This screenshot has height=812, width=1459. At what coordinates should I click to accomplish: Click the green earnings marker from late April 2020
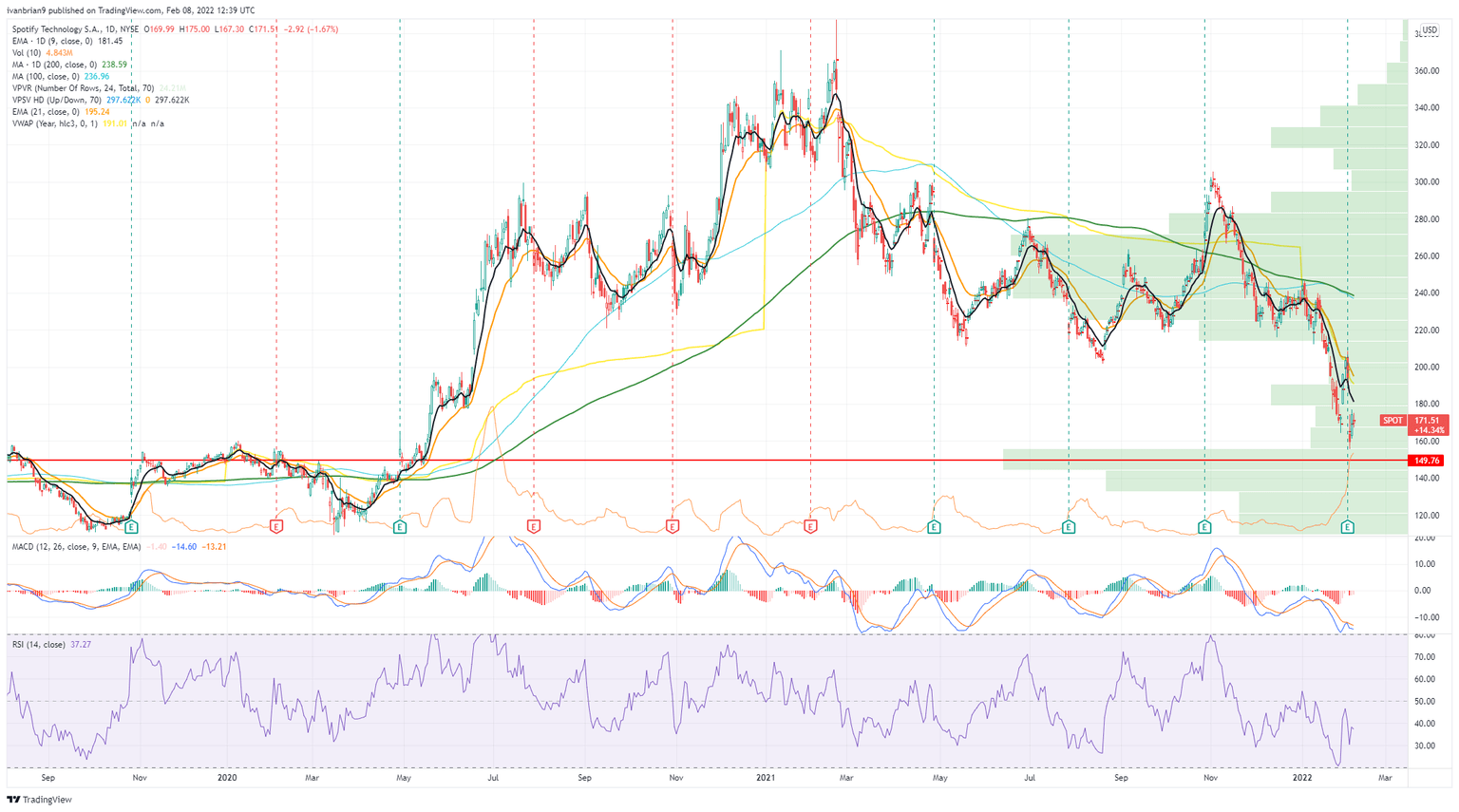(x=400, y=526)
